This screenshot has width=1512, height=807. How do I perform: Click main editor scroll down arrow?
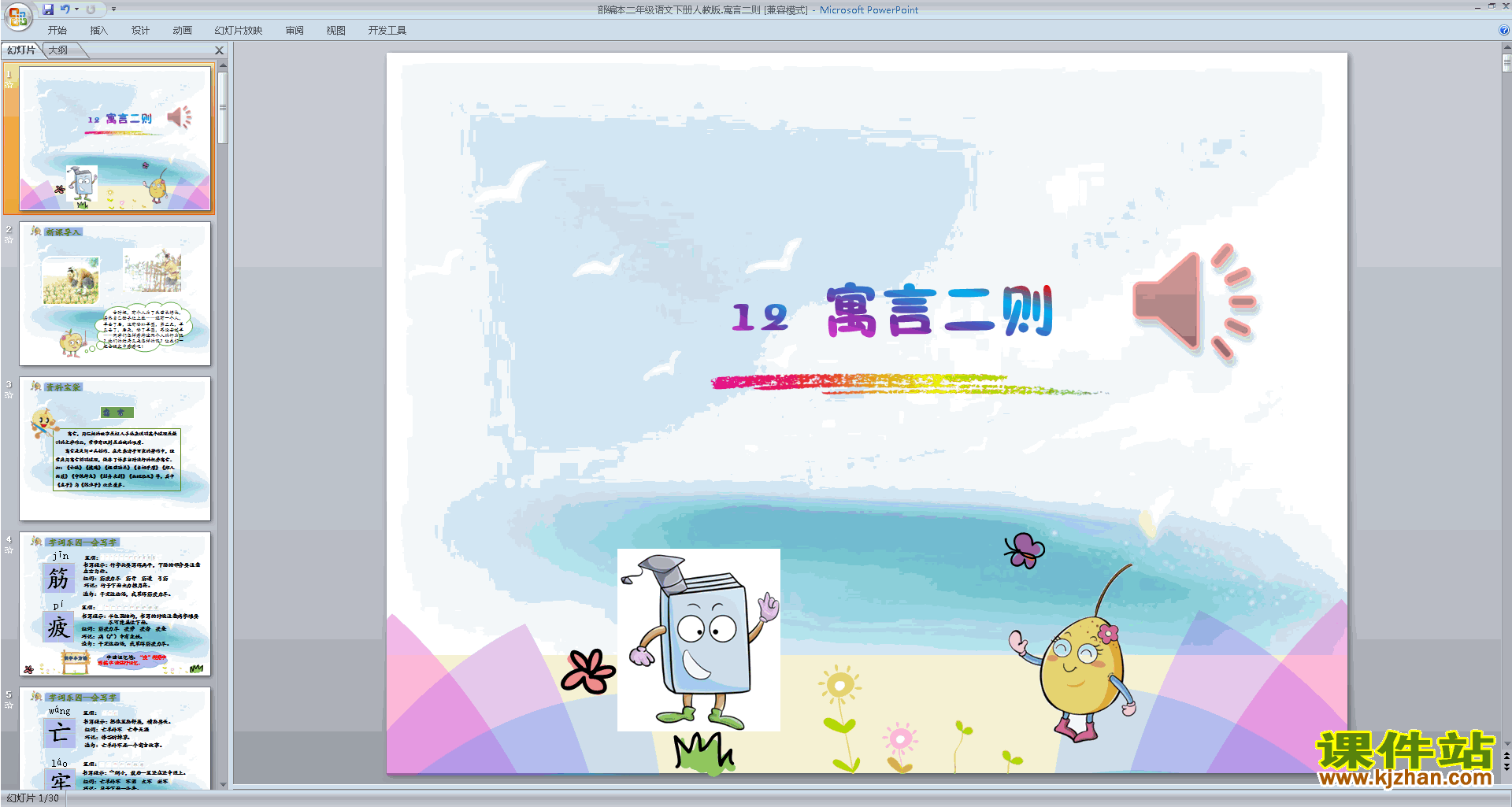1506,743
